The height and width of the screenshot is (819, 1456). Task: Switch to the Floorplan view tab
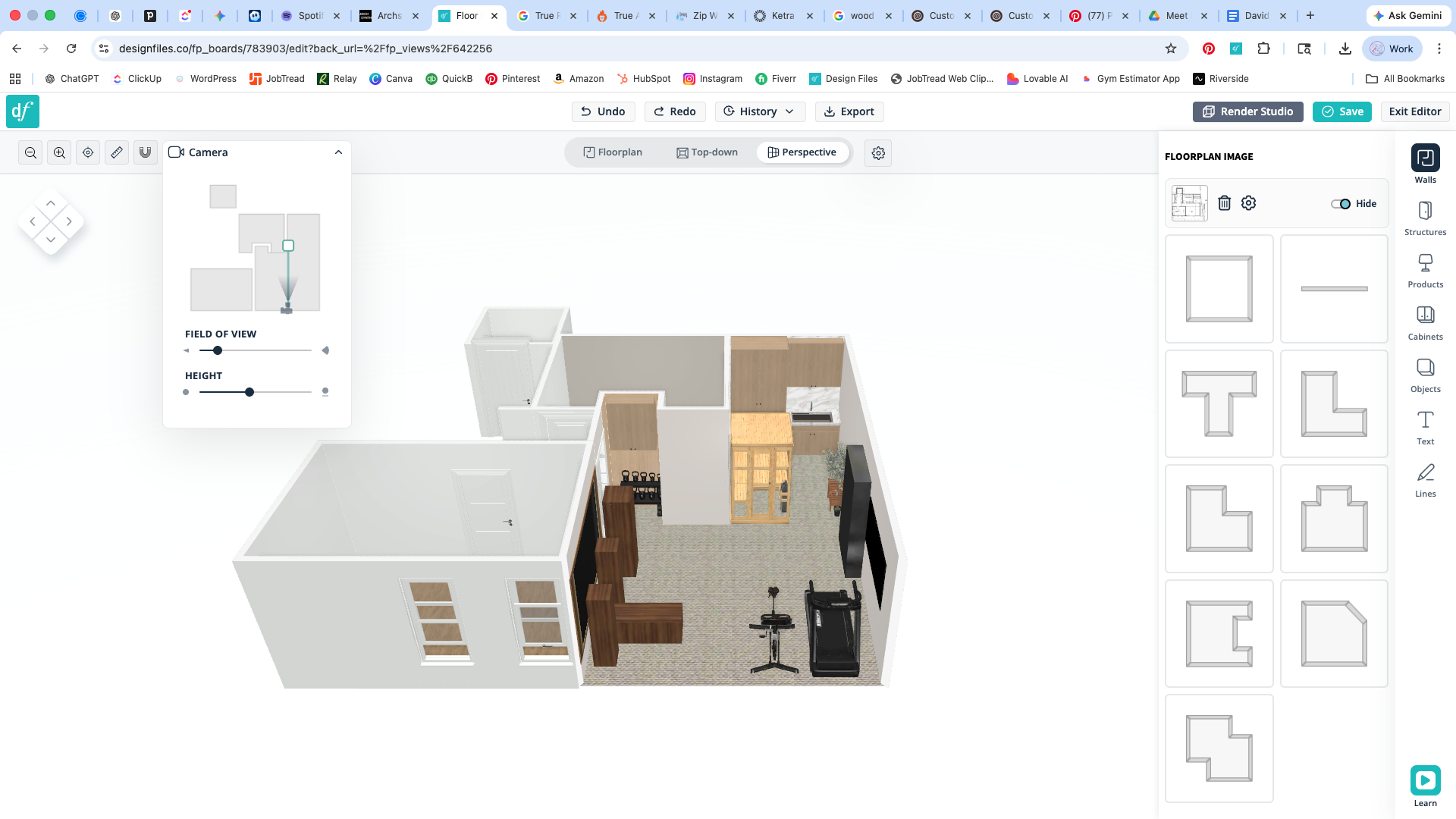613,152
